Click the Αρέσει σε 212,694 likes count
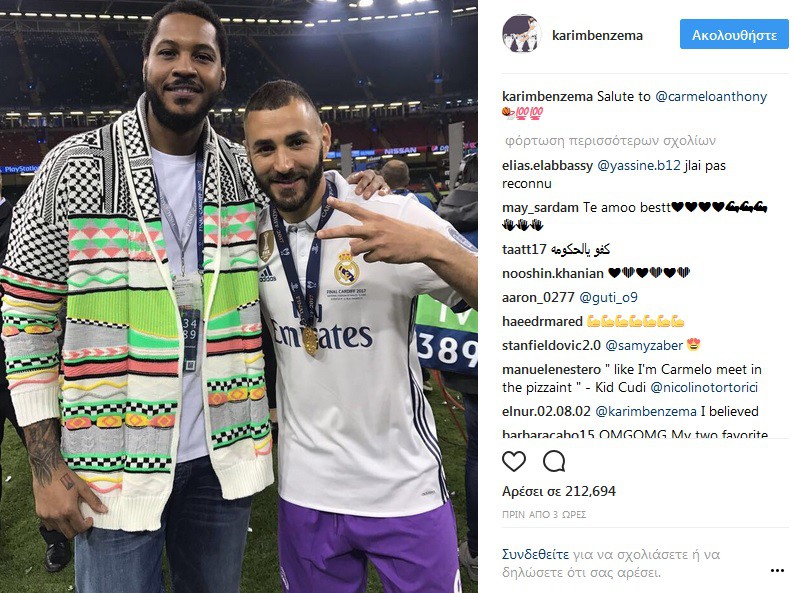 (x=559, y=491)
